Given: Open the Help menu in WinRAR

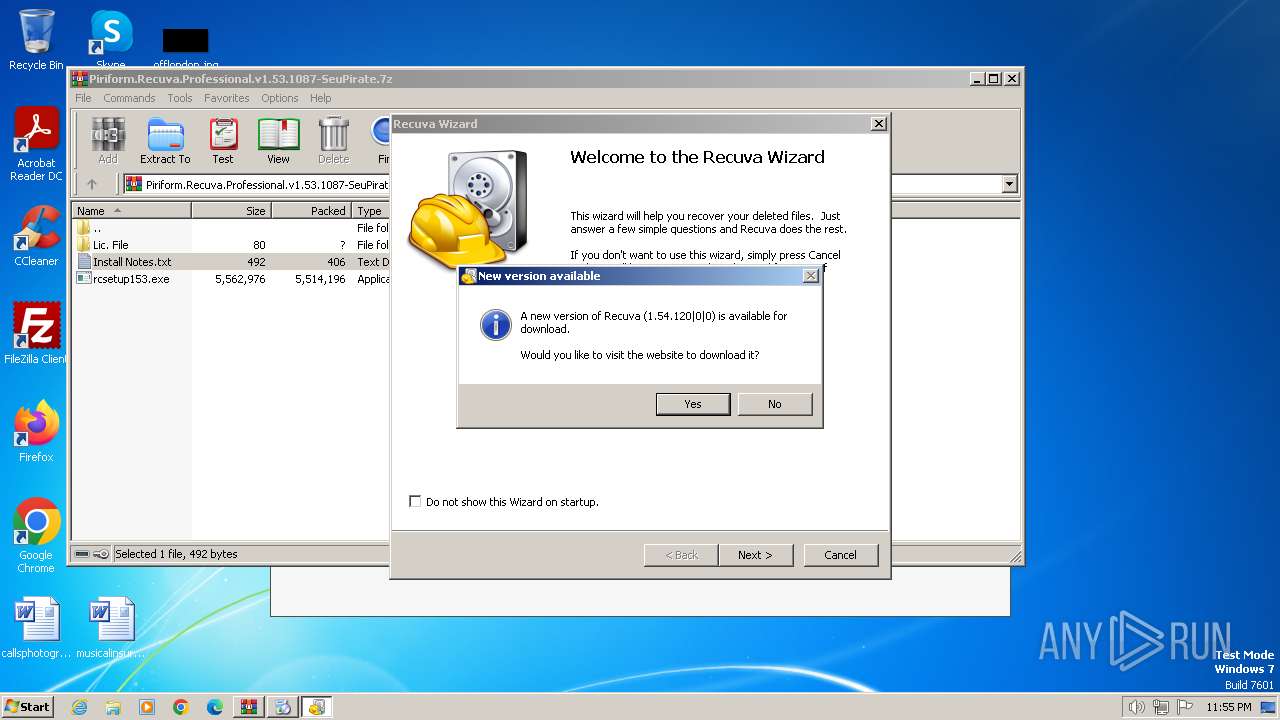Looking at the screenshot, I should coord(320,98).
